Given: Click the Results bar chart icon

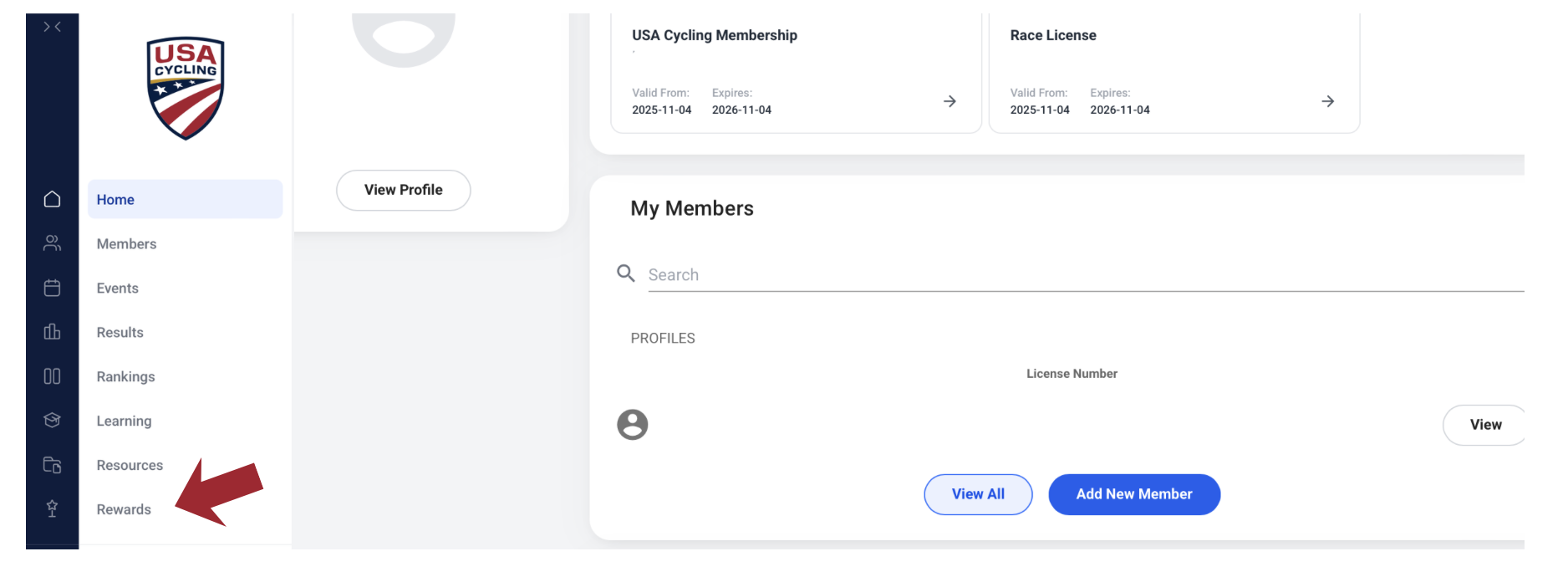Looking at the screenshot, I should click(52, 332).
